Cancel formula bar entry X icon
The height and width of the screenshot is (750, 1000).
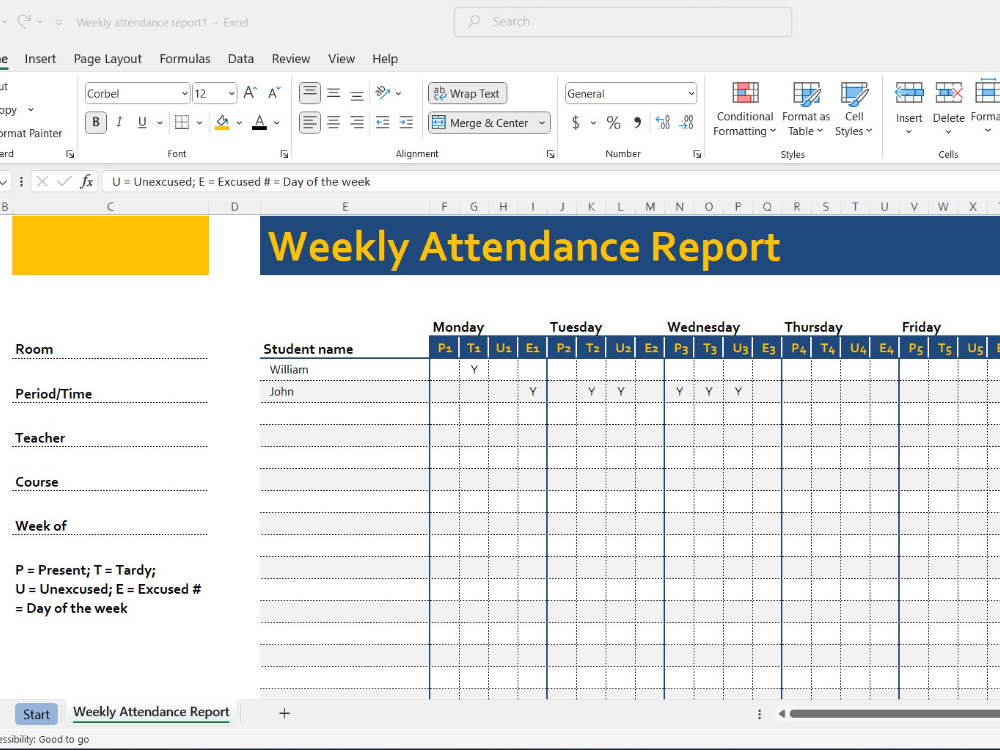[x=42, y=182]
